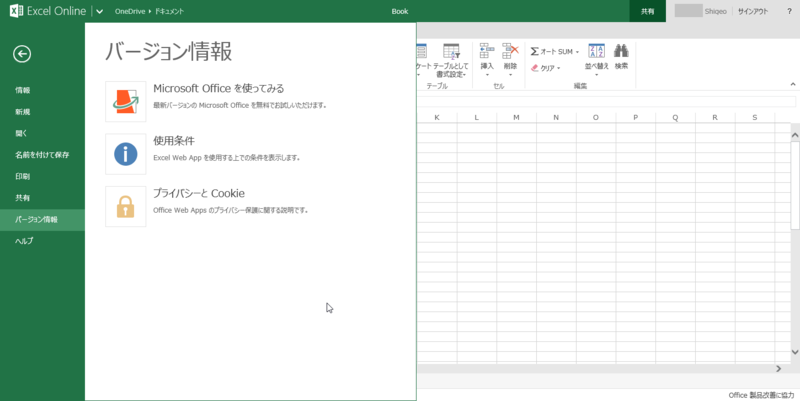Click the help question mark icon

point(789,11)
